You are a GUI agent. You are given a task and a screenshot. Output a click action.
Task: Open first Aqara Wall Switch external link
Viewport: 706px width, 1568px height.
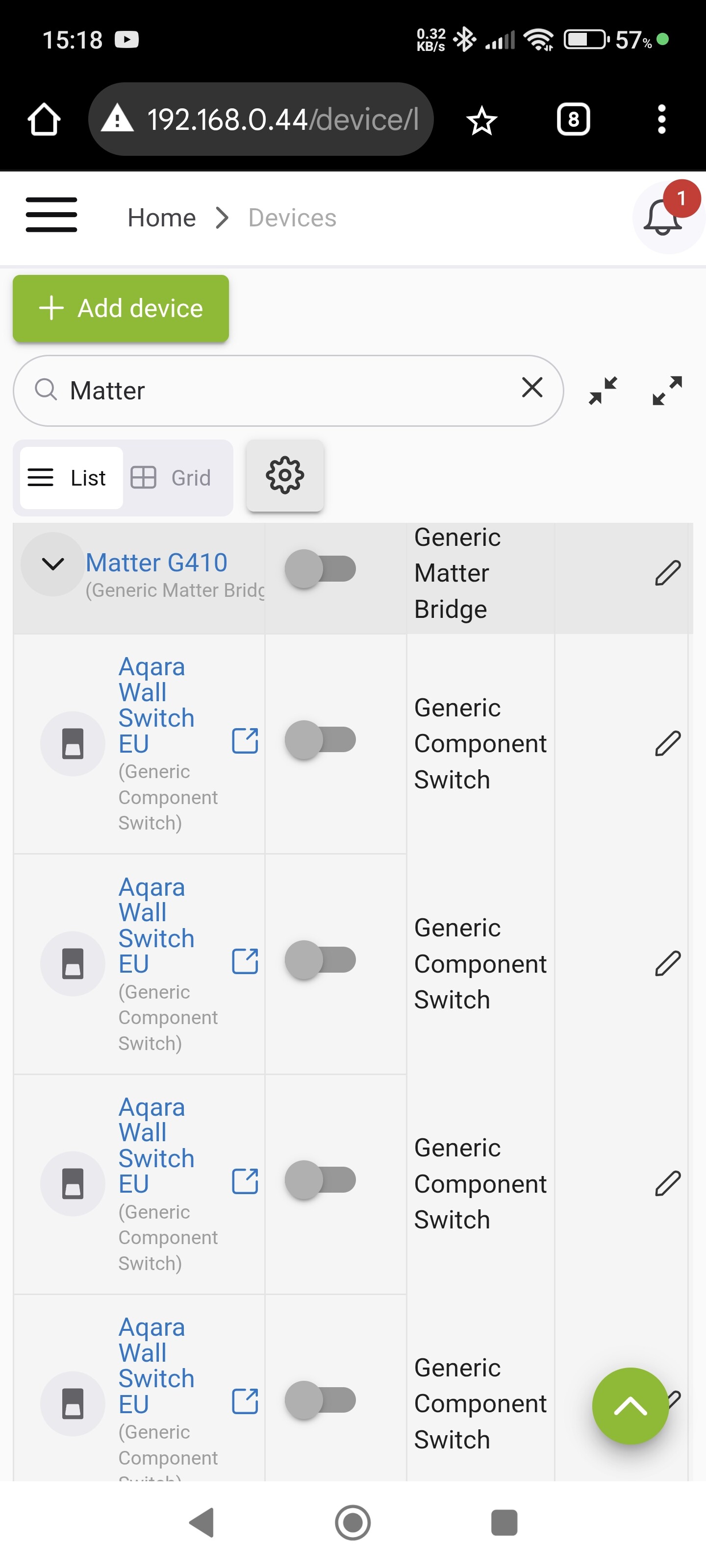click(x=245, y=741)
